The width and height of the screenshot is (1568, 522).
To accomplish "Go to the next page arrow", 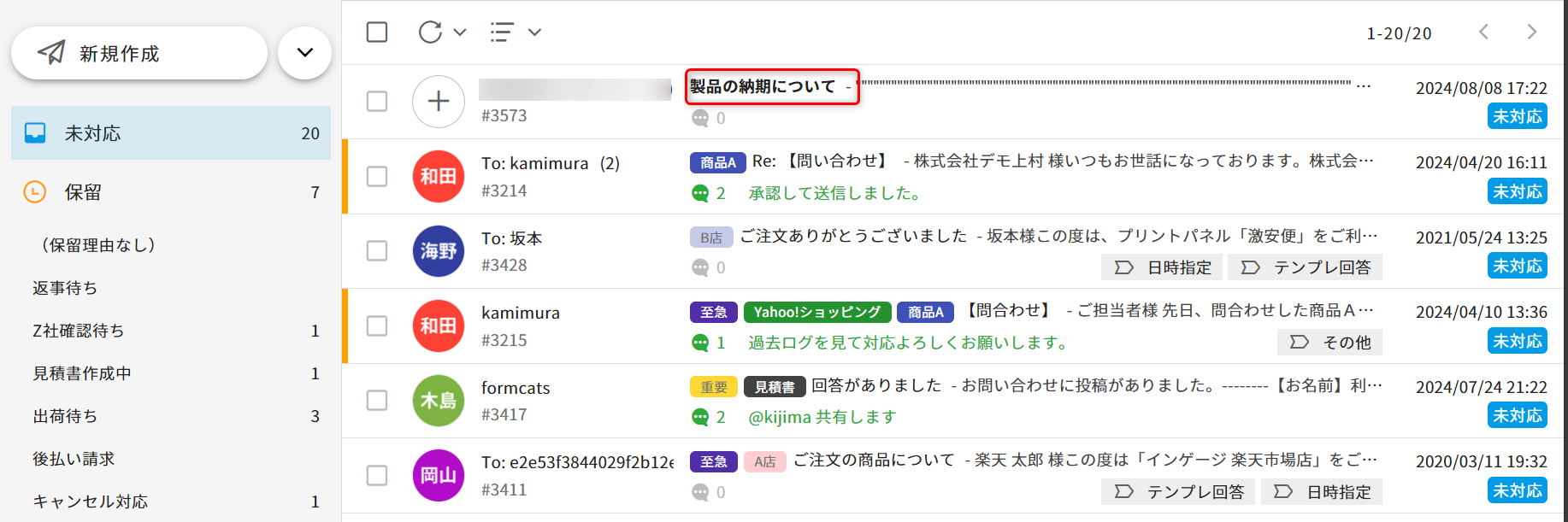I will pyautogui.click(x=1531, y=32).
